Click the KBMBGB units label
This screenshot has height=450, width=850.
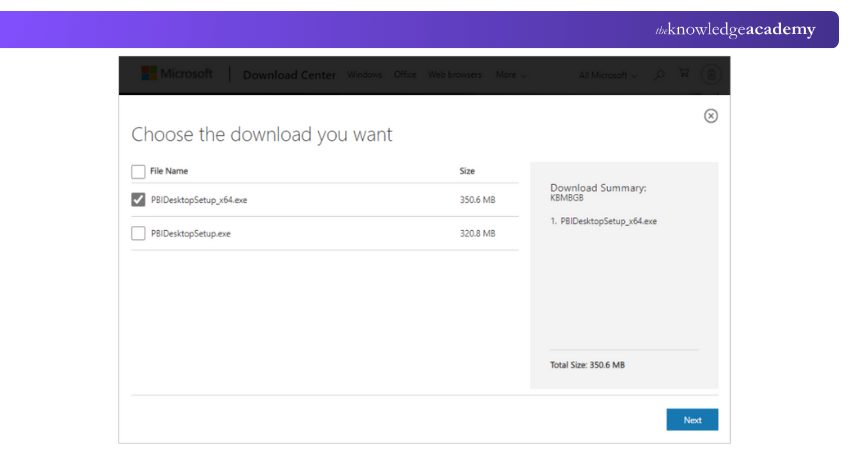(x=567, y=198)
